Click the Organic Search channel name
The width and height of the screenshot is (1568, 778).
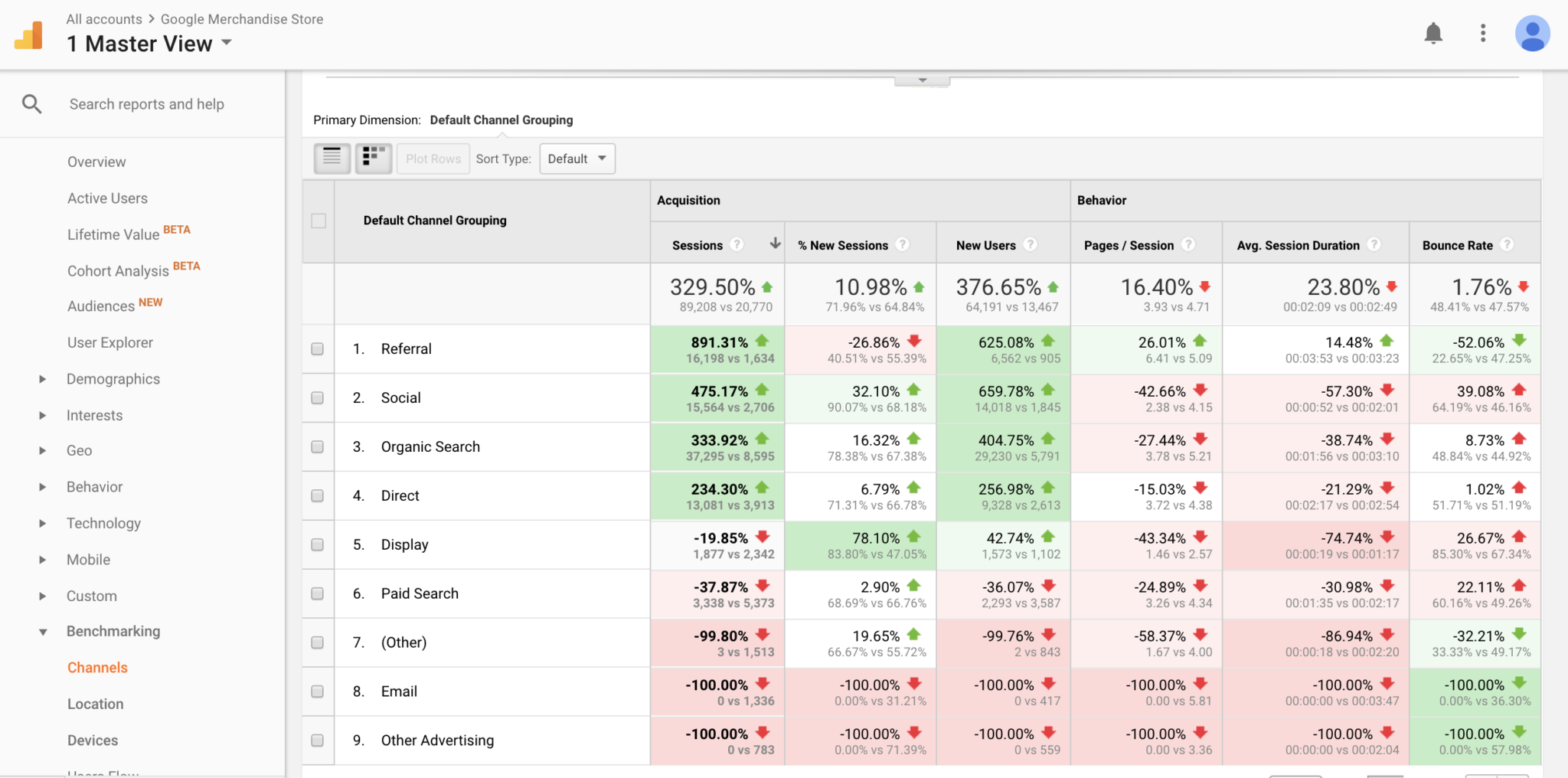430,447
